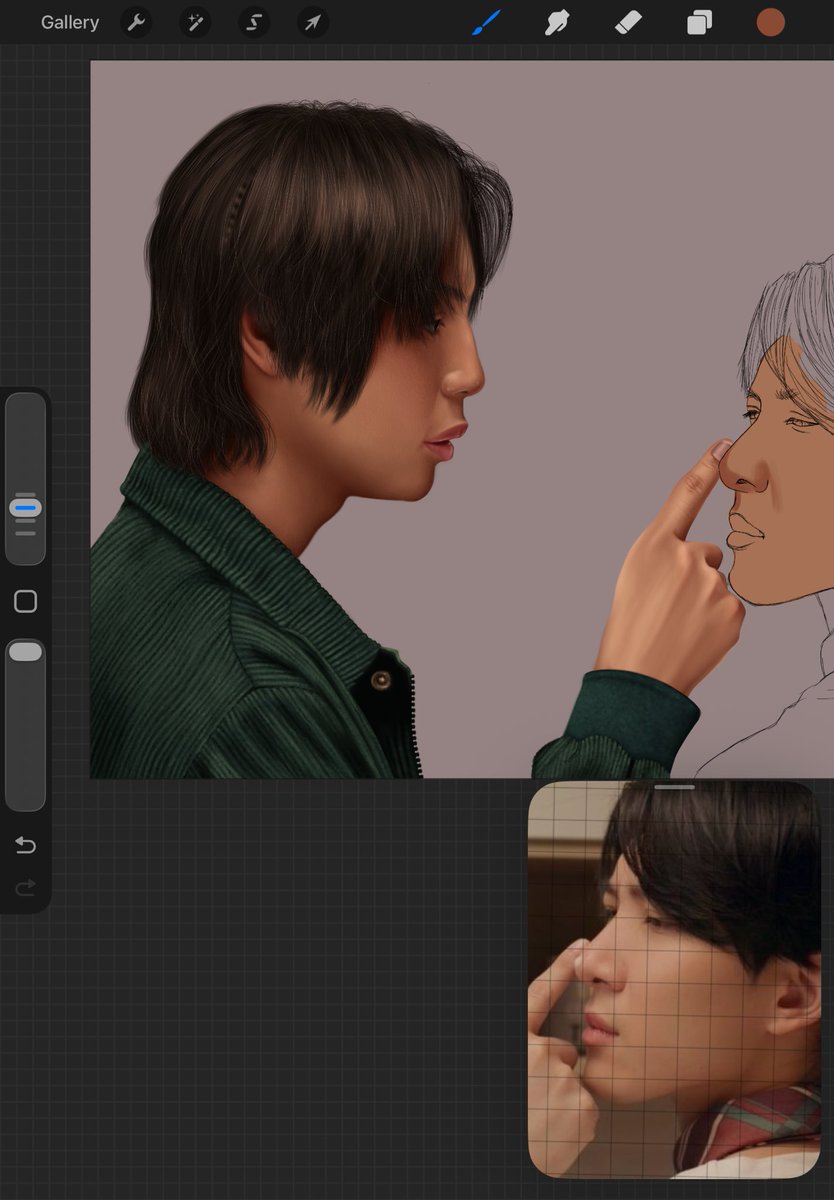Return to the Gallery

click(70, 22)
